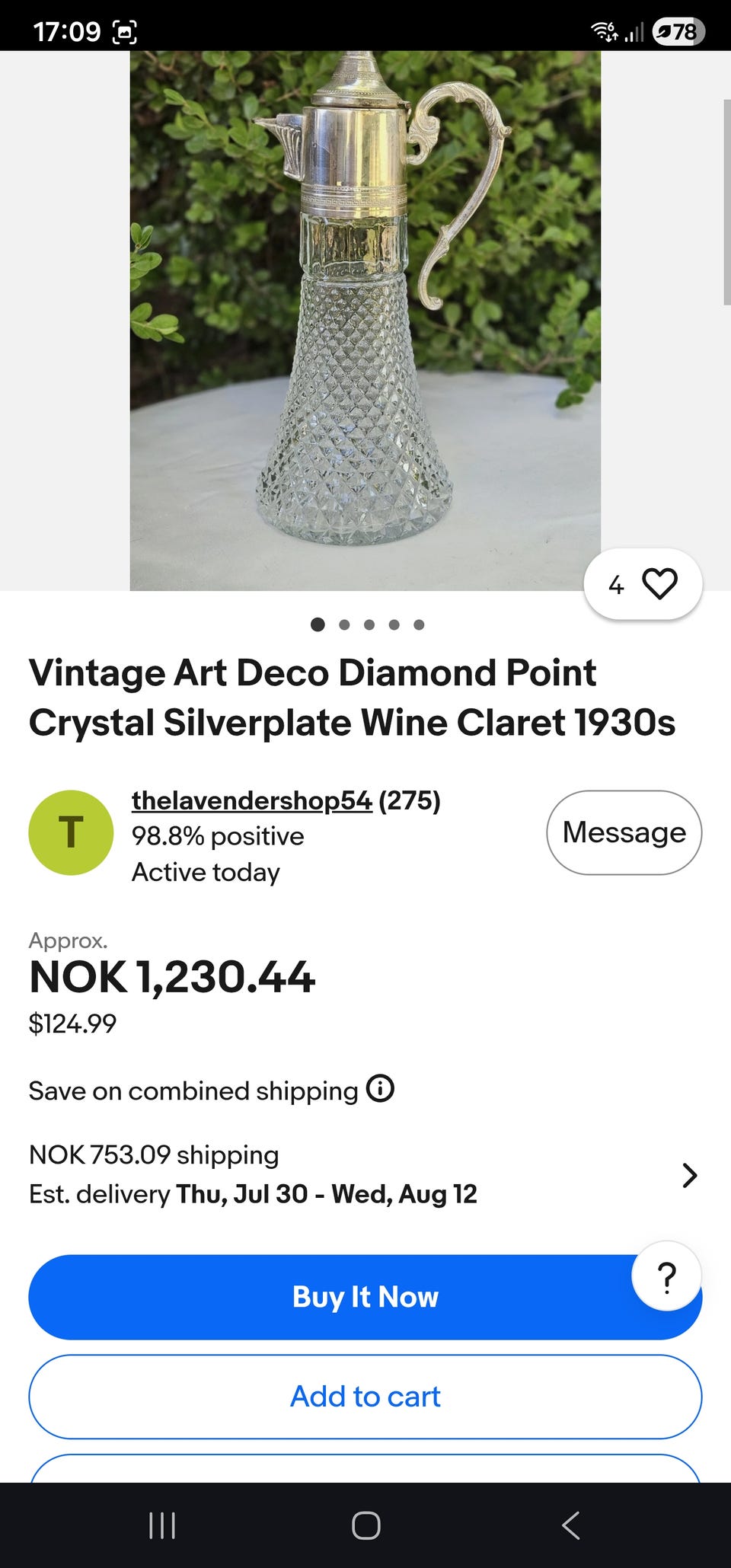731x1568 pixels.
Task: Tap Android back navigation icon
Action: tap(570, 1525)
